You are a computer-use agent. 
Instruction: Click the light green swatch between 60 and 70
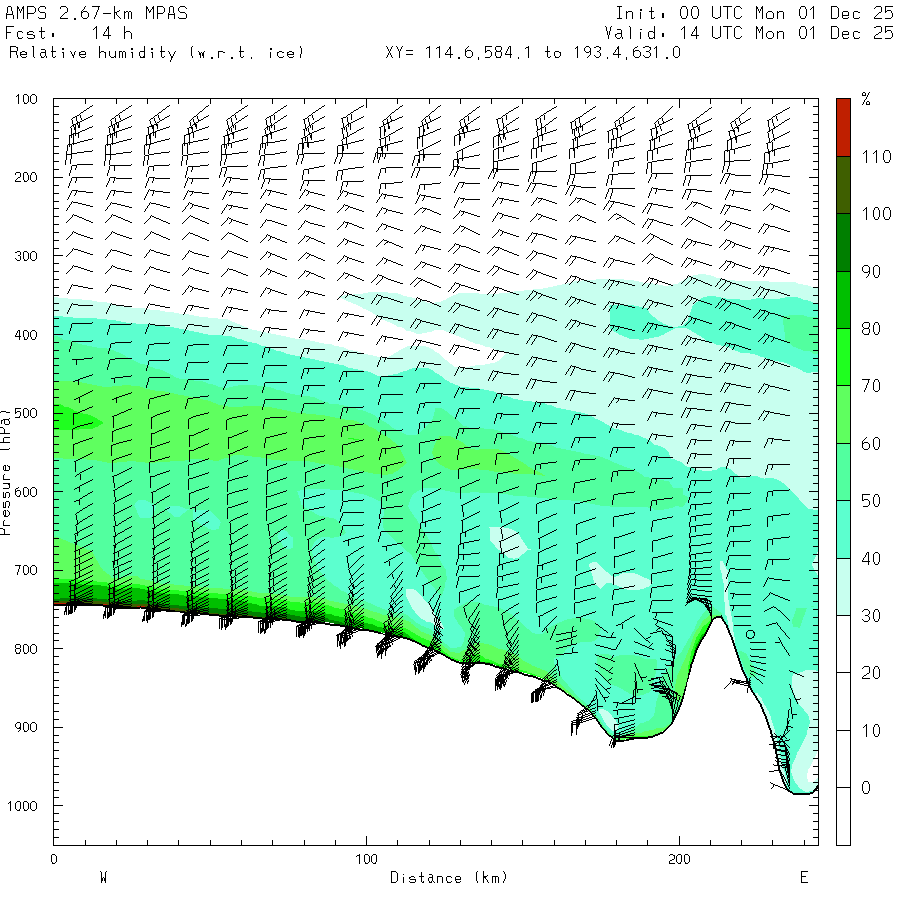(x=843, y=414)
